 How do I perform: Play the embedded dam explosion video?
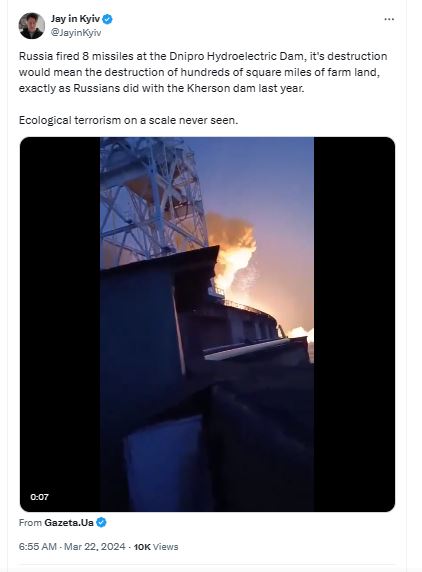pyautogui.click(x=207, y=324)
